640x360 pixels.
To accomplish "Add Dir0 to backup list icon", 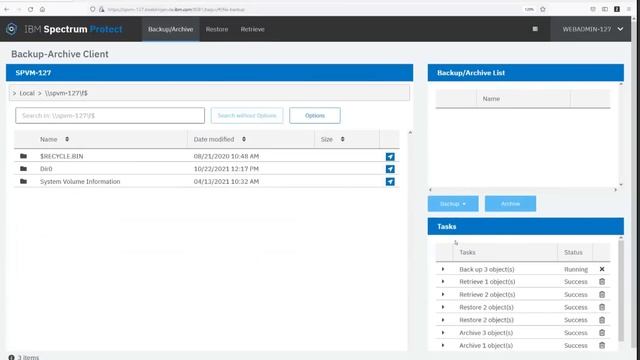I will pyautogui.click(x=390, y=169).
